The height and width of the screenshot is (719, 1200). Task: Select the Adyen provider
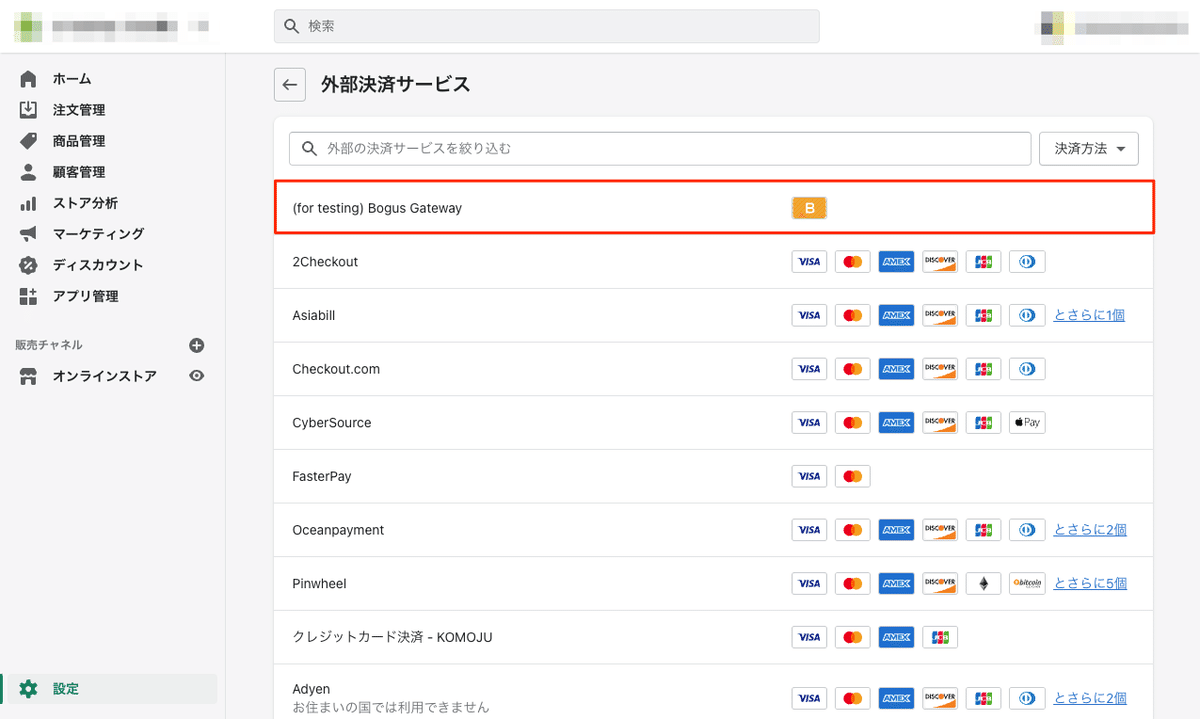311,689
